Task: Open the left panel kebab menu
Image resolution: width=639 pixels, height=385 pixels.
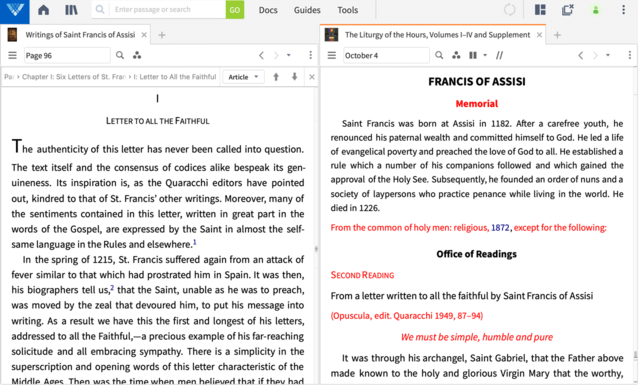Action: click(x=311, y=55)
